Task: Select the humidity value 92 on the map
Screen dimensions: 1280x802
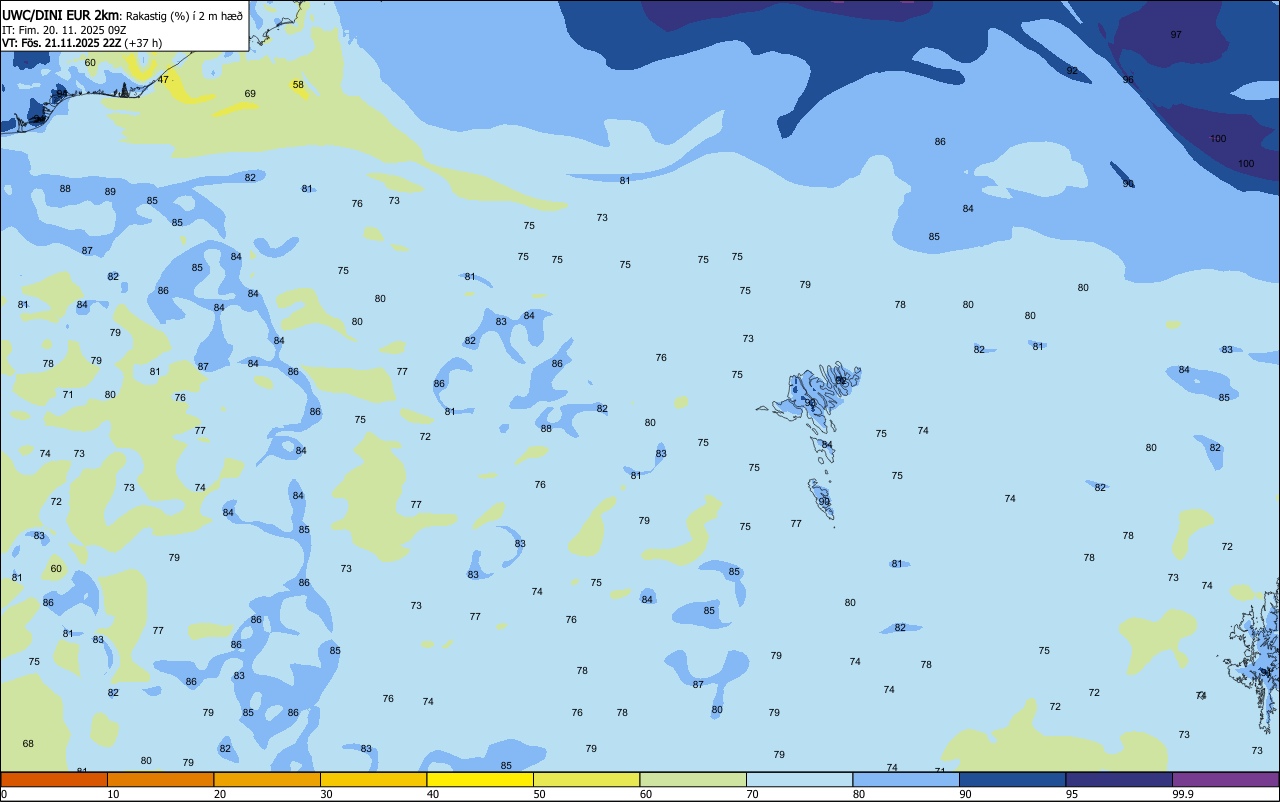Action: pyautogui.click(x=1072, y=71)
